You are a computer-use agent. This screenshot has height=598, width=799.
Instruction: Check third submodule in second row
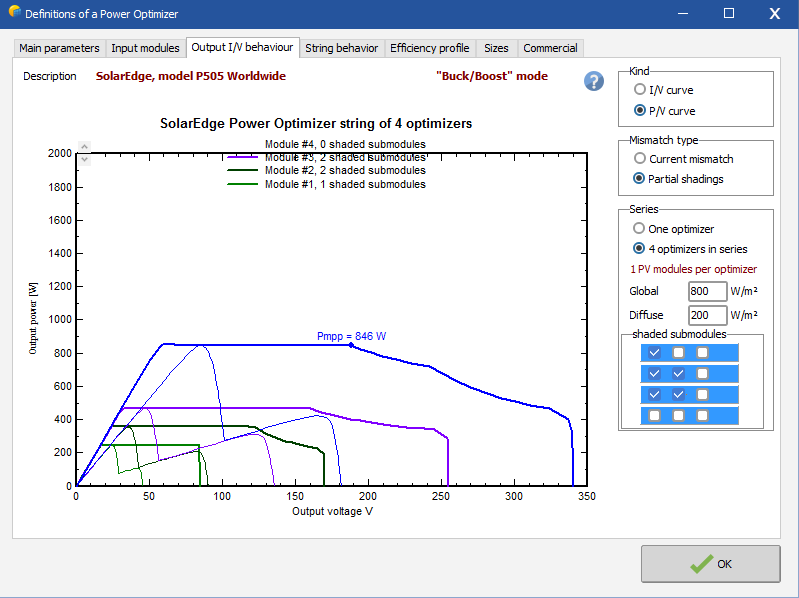pos(702,373)
